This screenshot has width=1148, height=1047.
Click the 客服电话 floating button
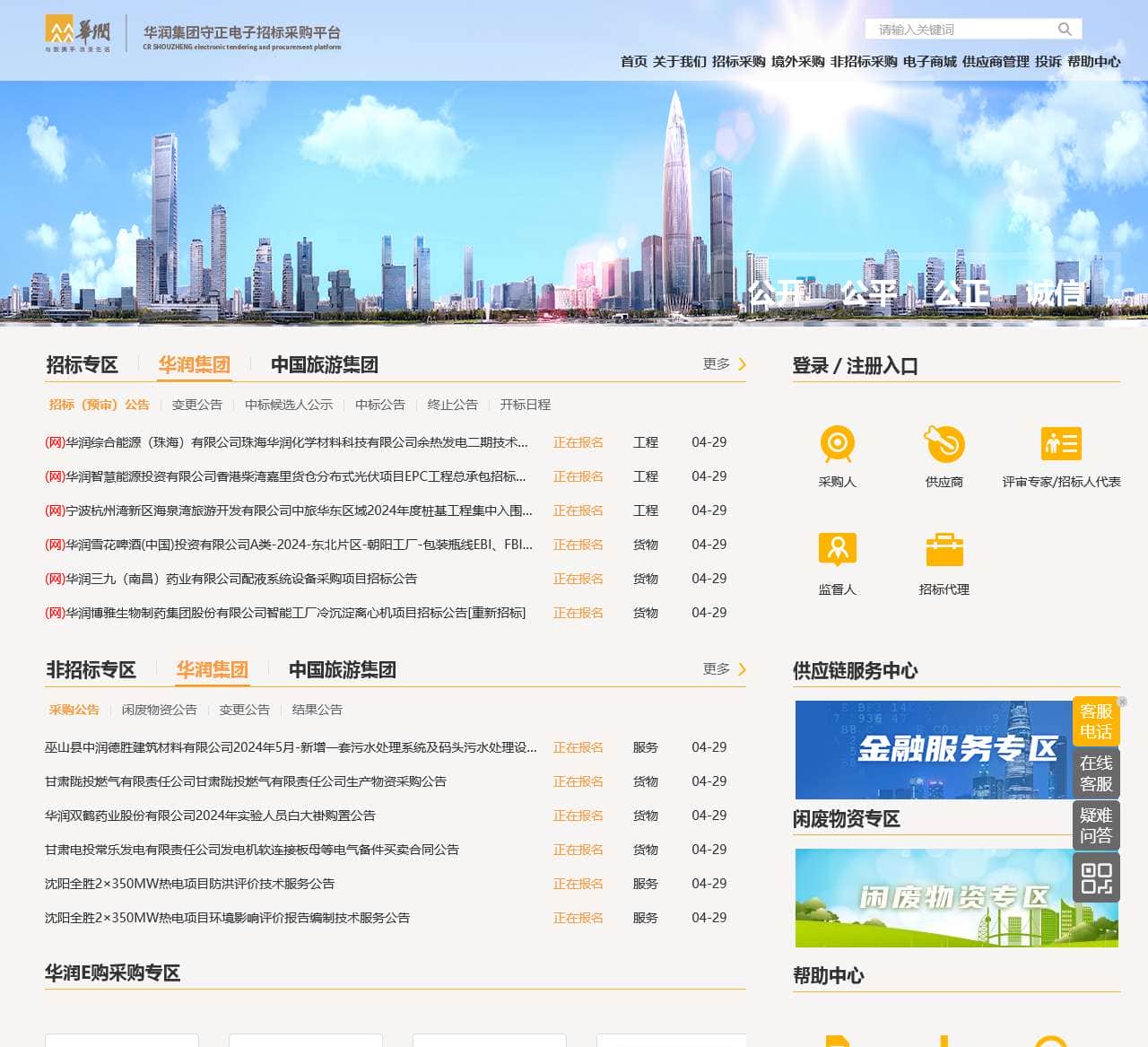[x=1096, y=723]
